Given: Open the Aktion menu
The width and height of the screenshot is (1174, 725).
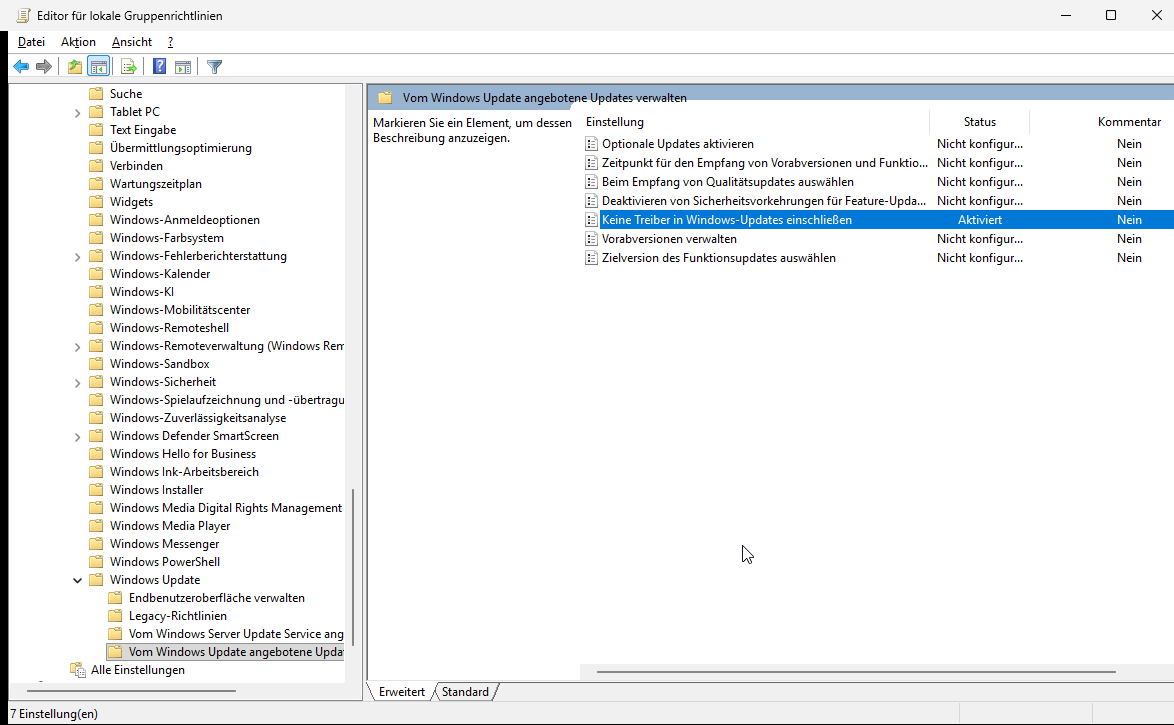Looking at the screenshot, I should pos(79,42).
